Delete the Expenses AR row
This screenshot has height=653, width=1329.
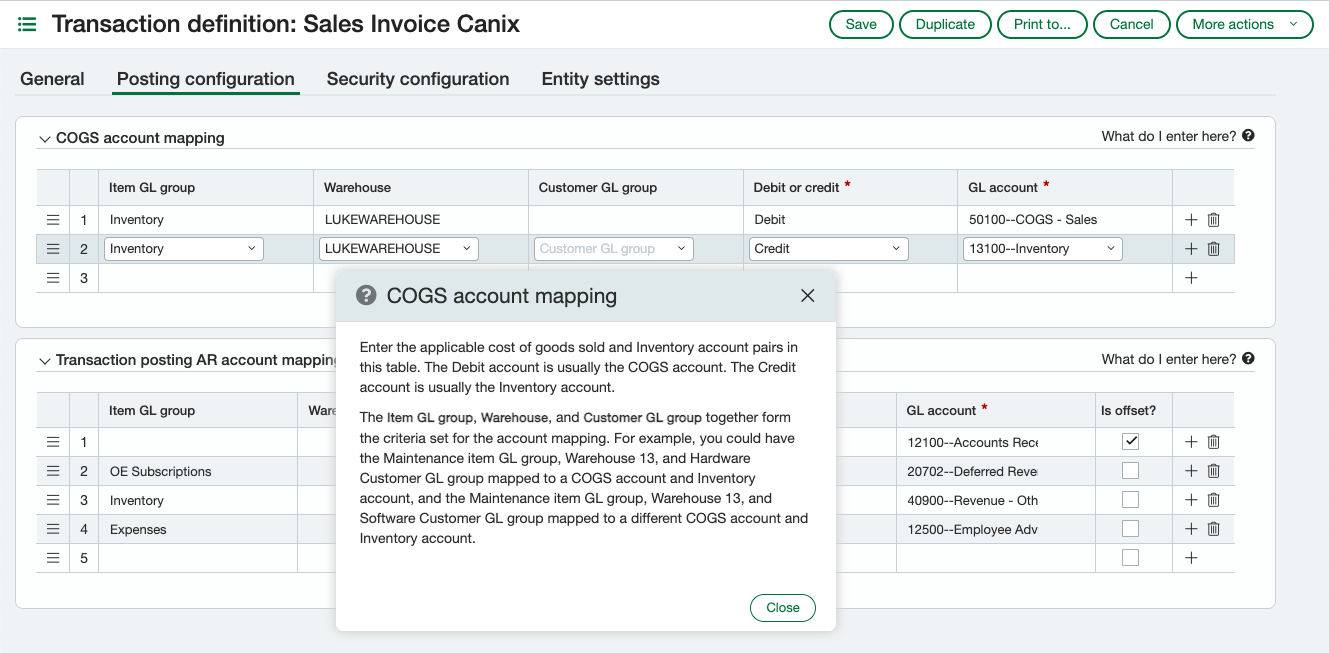[x=1214, y=529]
